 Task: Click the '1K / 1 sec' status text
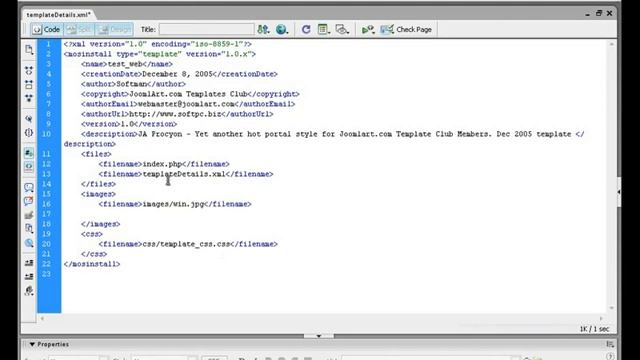594,329
